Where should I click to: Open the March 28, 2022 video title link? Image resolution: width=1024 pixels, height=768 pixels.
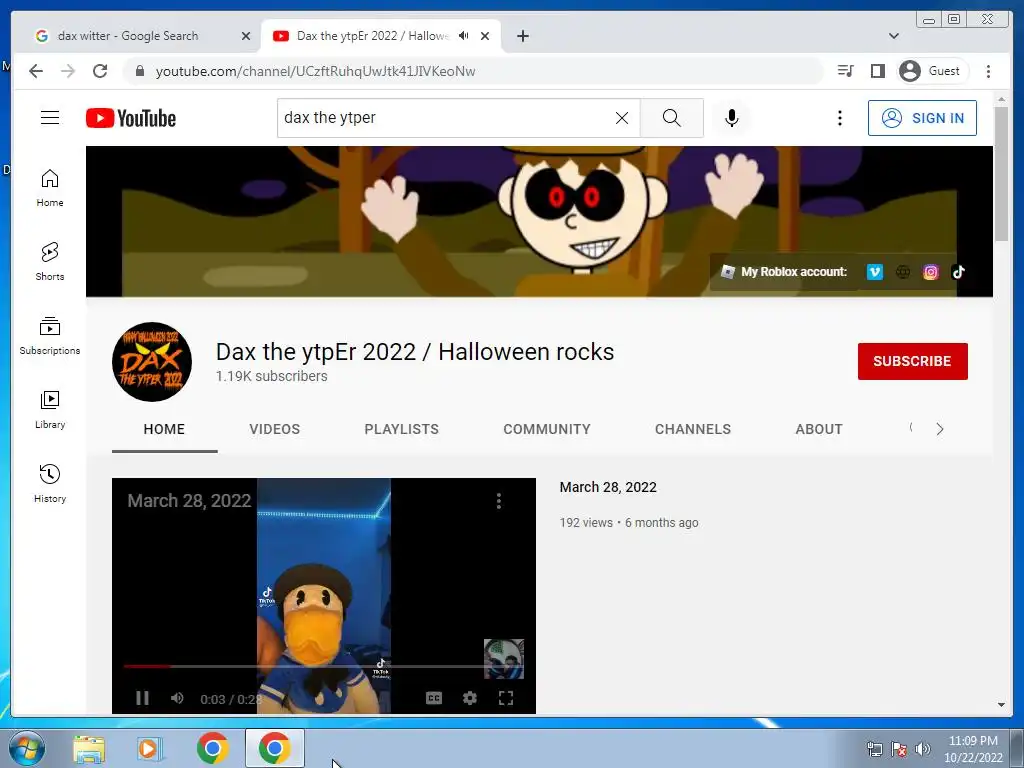(608, 487)
